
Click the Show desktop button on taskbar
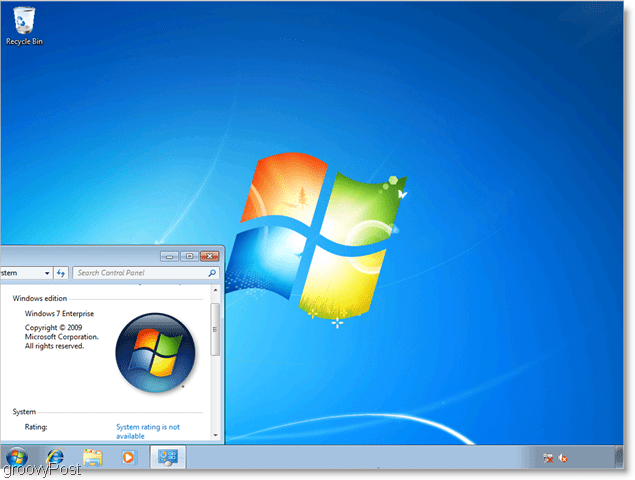619,457
